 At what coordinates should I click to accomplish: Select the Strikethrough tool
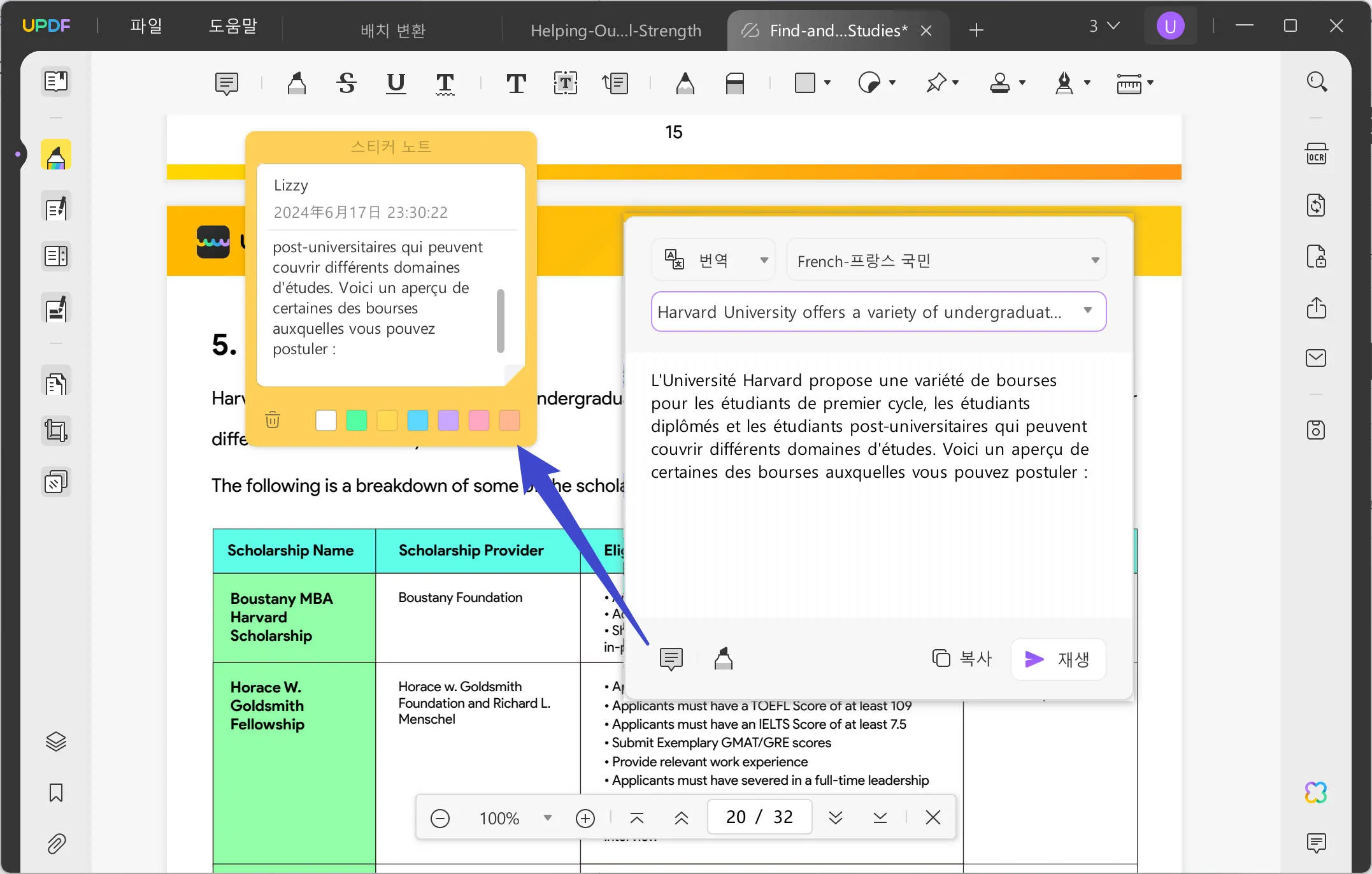(347, 83)
